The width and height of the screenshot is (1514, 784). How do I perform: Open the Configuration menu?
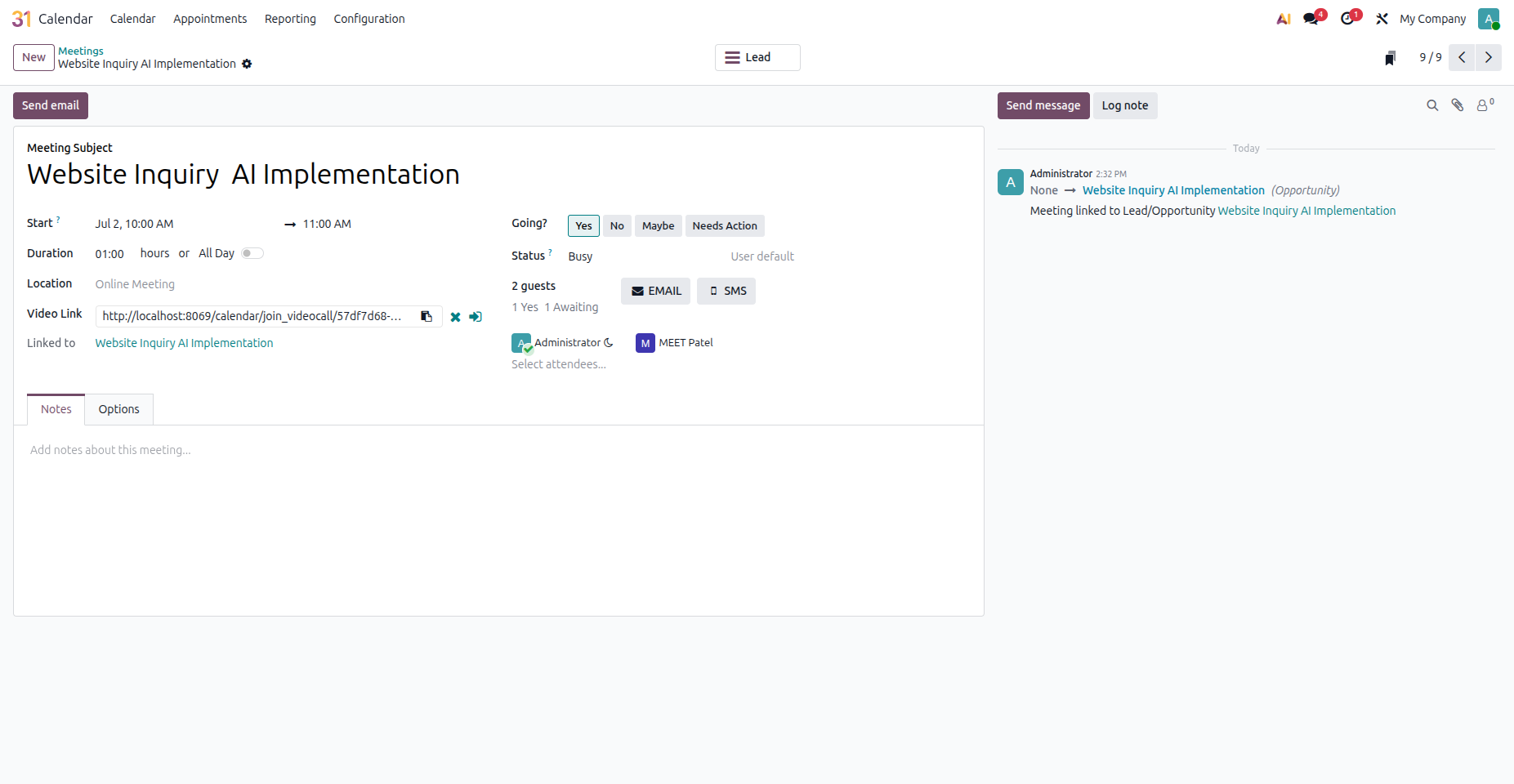click(x=368, y=19)
